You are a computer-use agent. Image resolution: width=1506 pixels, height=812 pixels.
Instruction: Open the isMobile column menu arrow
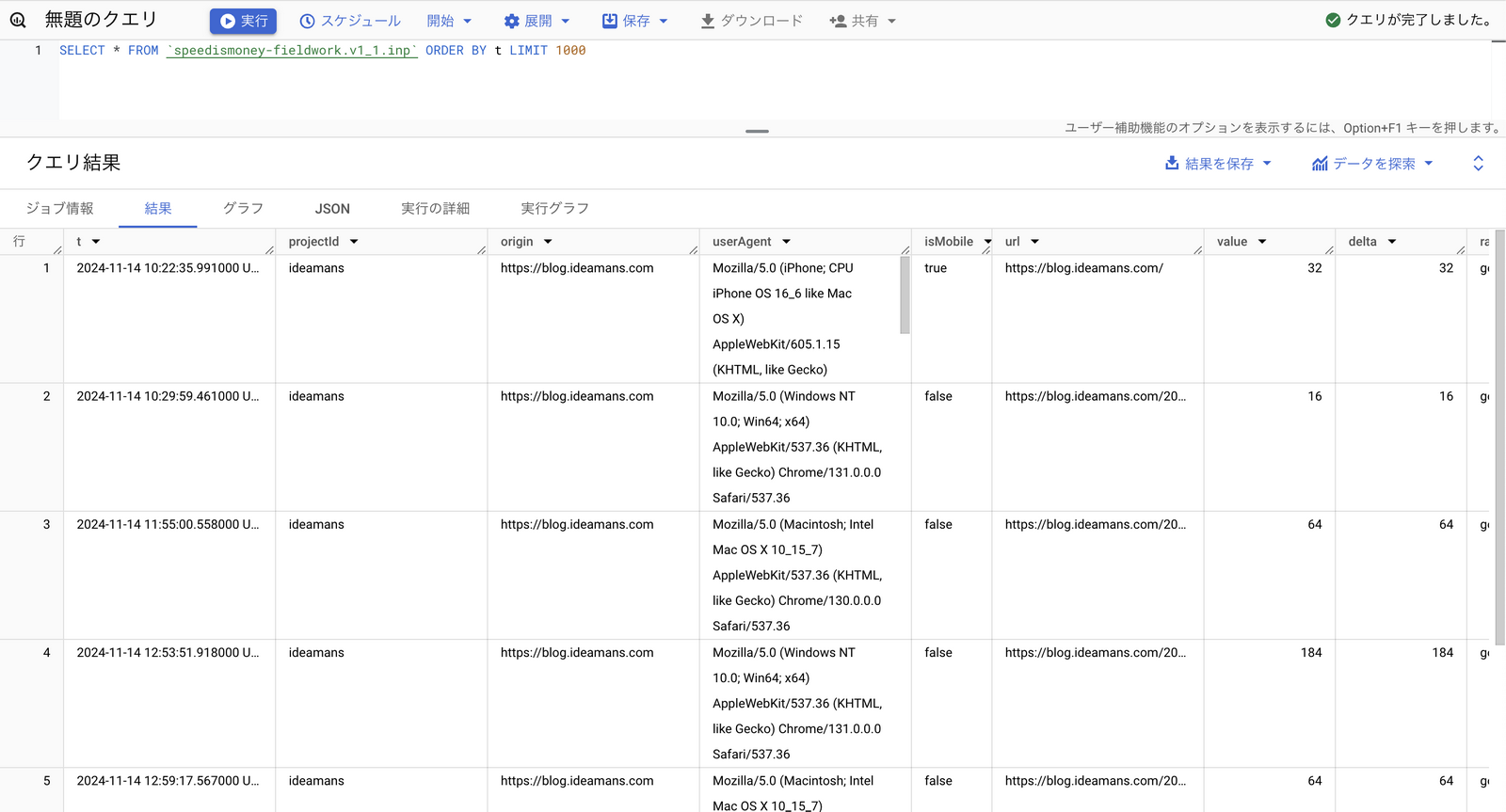coord(987,242)
